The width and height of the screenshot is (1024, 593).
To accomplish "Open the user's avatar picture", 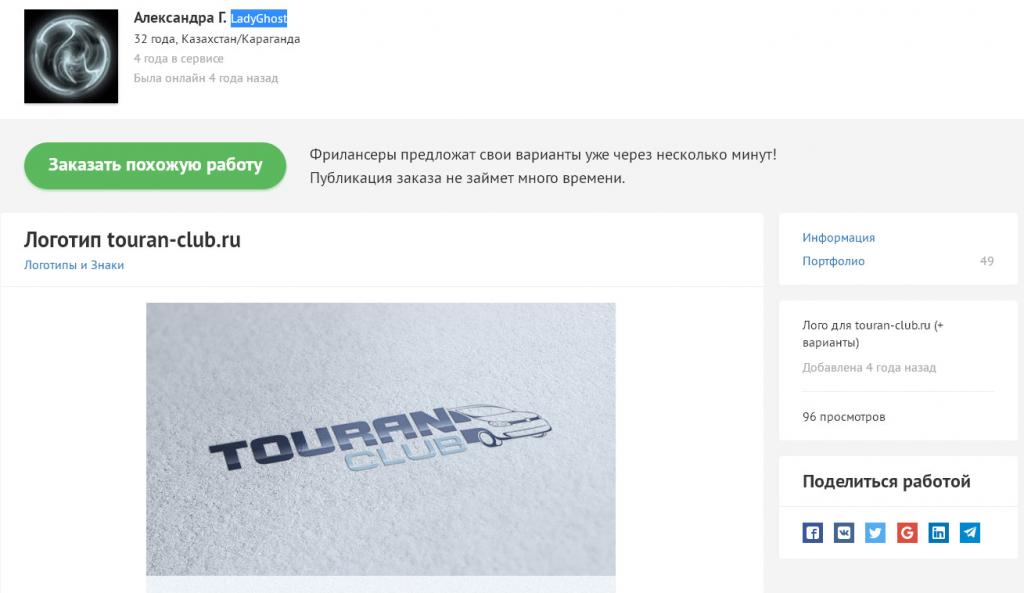I will (x=71, y=56).
